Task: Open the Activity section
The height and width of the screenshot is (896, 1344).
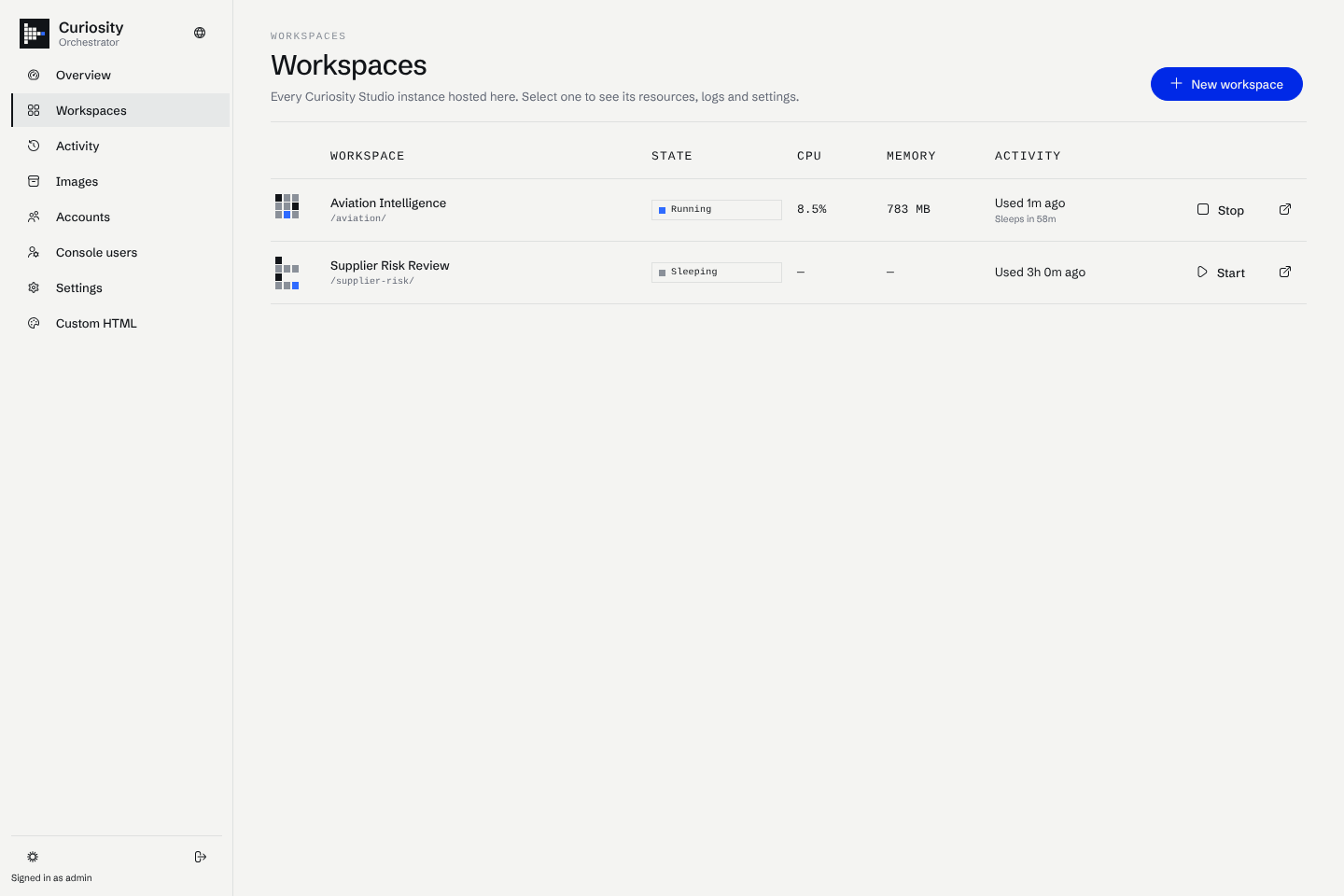Action: coord(120,146)
